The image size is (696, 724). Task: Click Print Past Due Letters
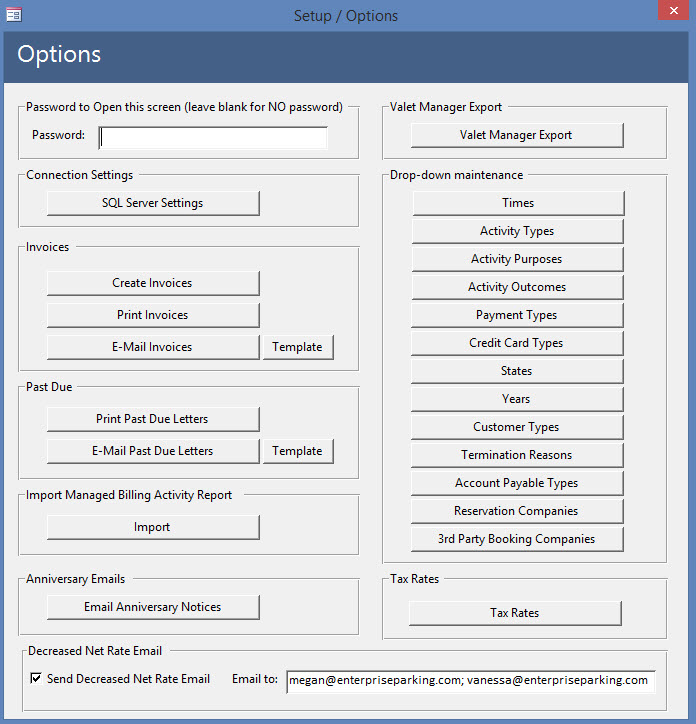(153, 419)
